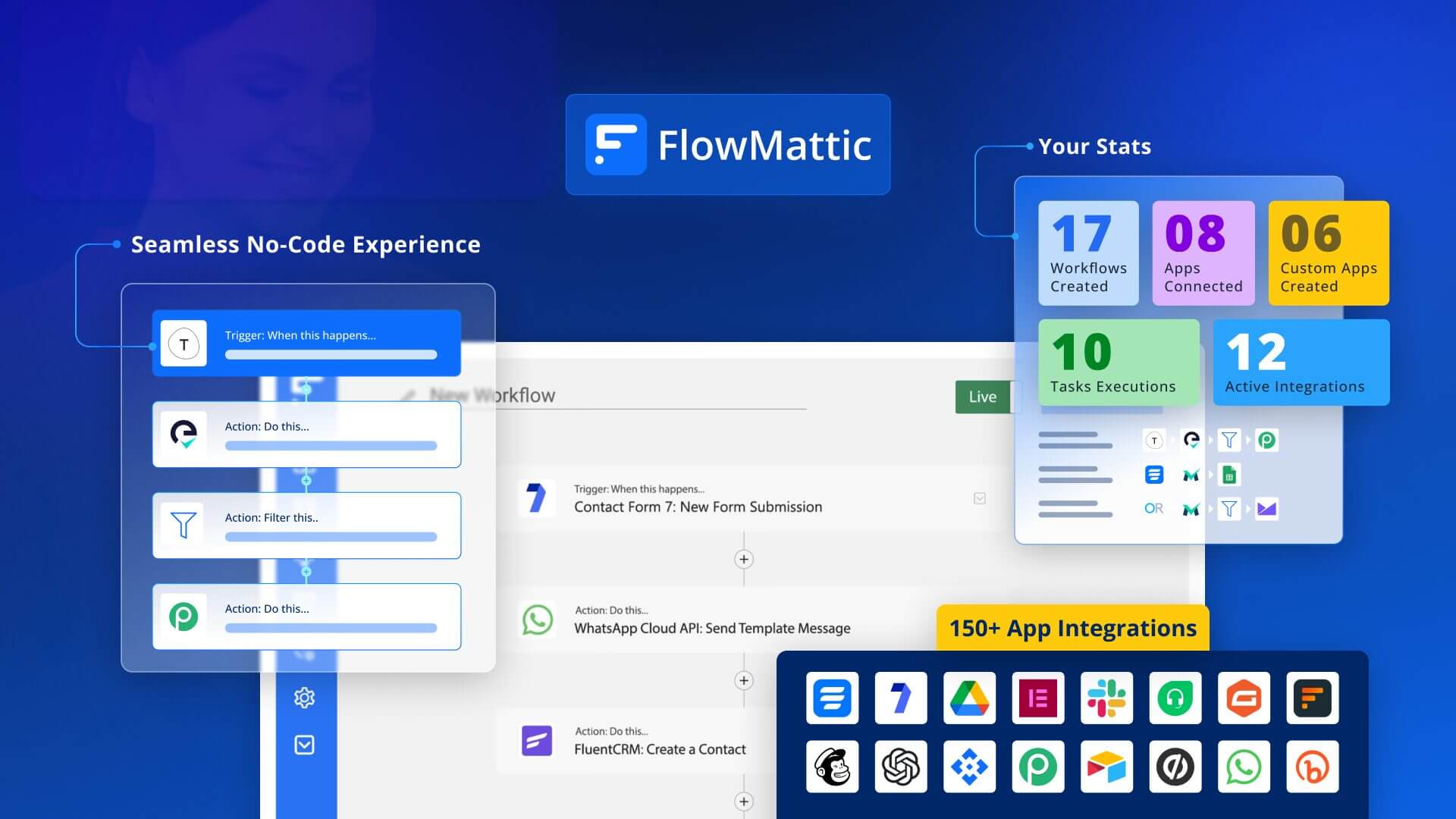This screenshot has height=819, width=1456.
Task: Click the WhatsApp Cloud API step icon
Action: click(x=537, y=620)
